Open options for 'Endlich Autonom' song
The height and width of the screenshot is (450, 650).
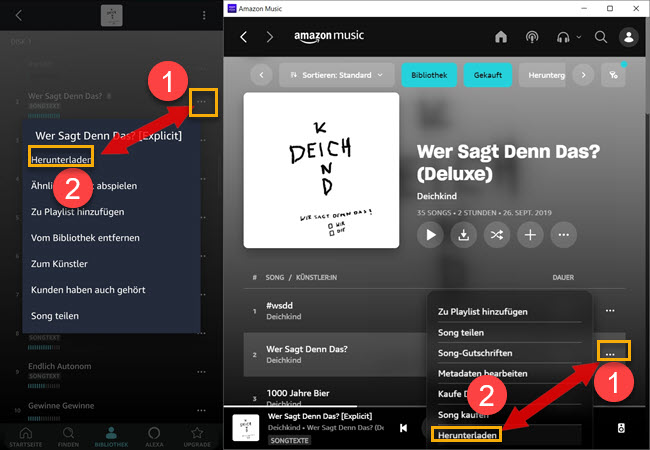(x=201, y=372)
